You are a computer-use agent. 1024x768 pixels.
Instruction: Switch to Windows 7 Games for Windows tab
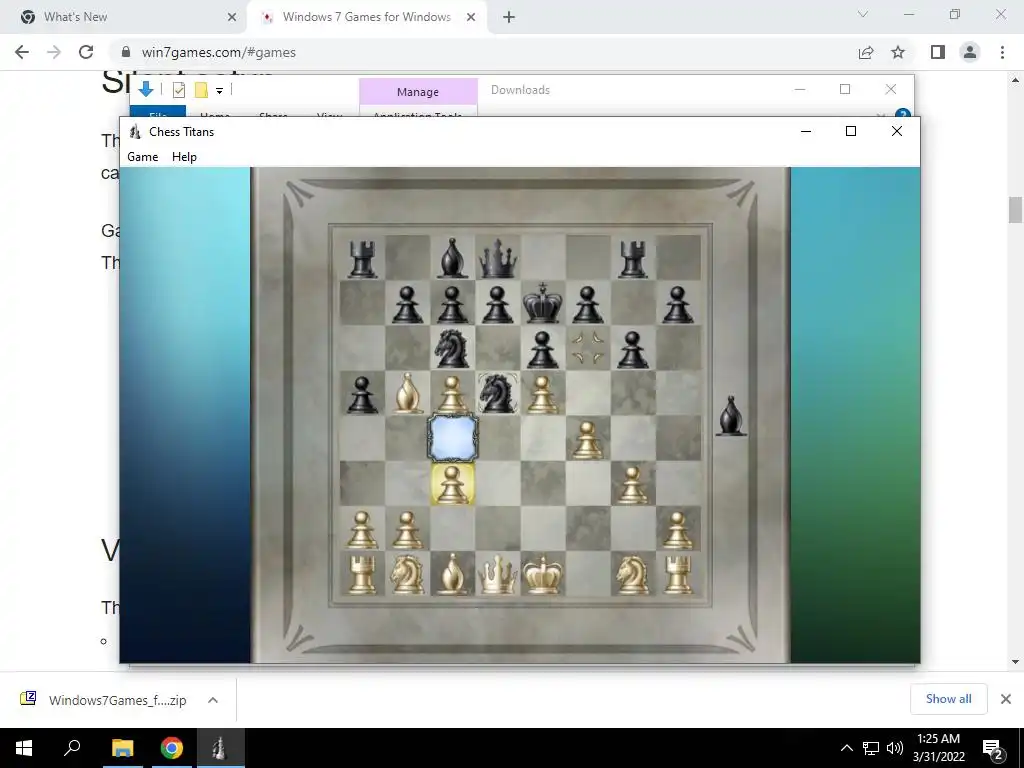click(366, 17)
